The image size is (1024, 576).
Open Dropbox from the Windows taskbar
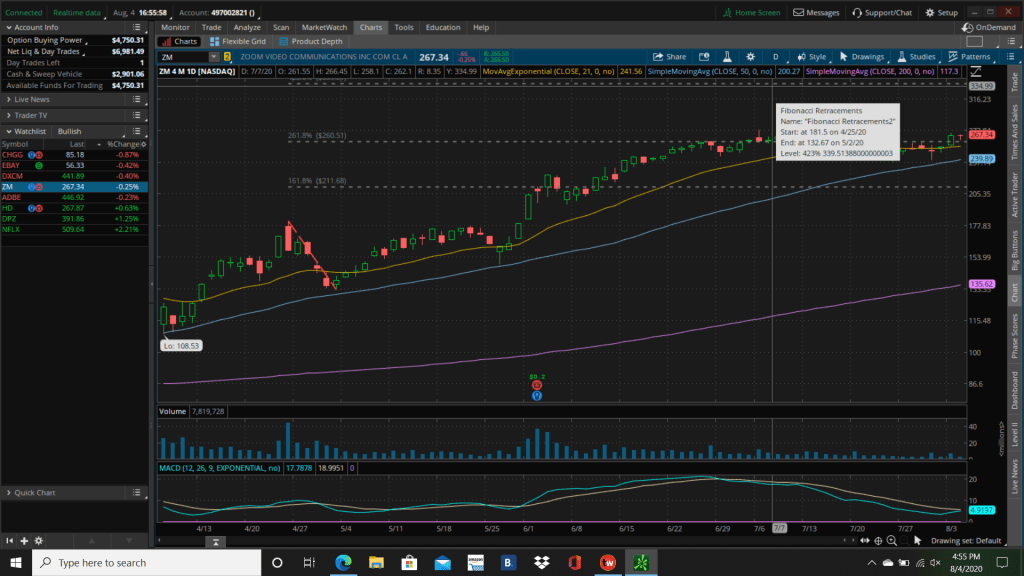(540, 563)
